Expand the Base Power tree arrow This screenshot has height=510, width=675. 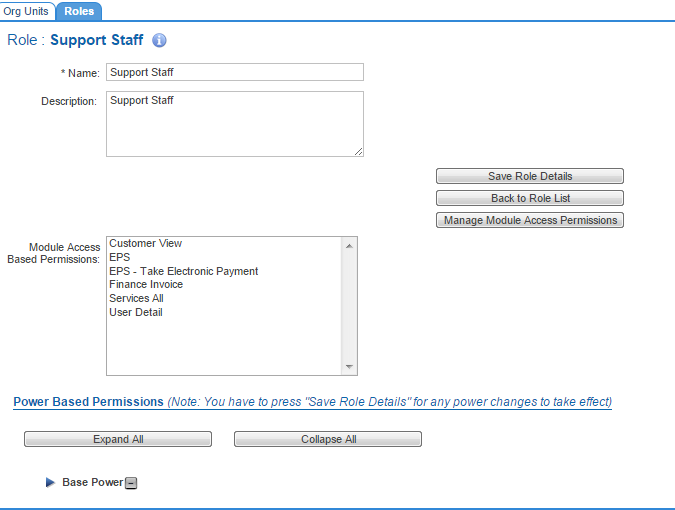pos(50,483)
